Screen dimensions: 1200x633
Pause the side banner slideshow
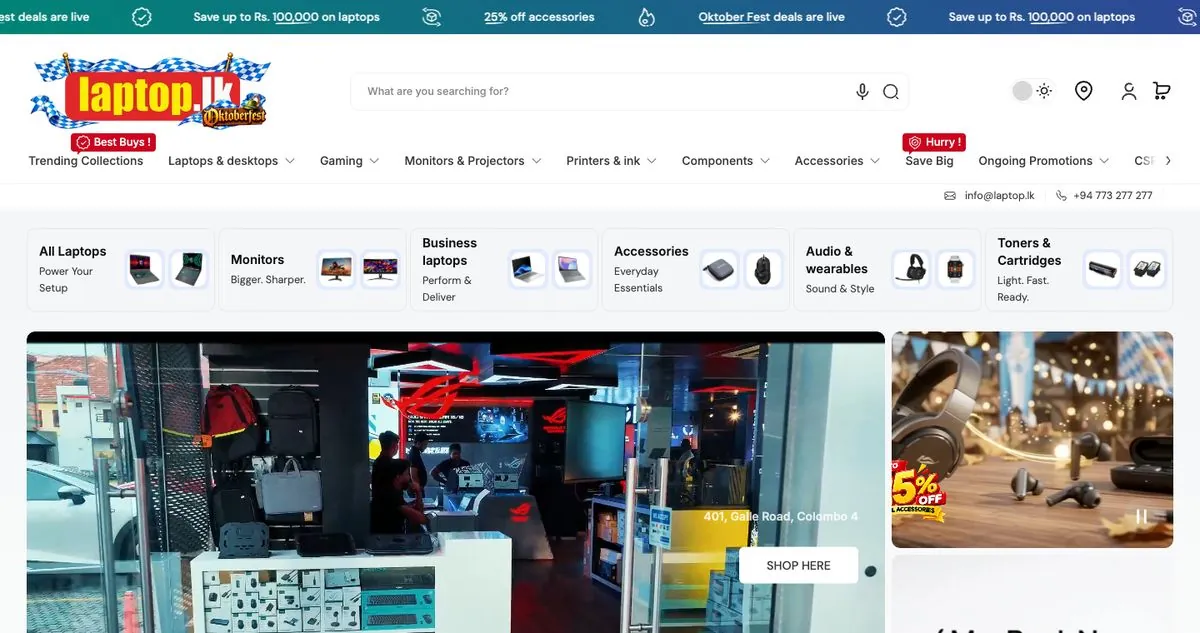pos(1141,517)
